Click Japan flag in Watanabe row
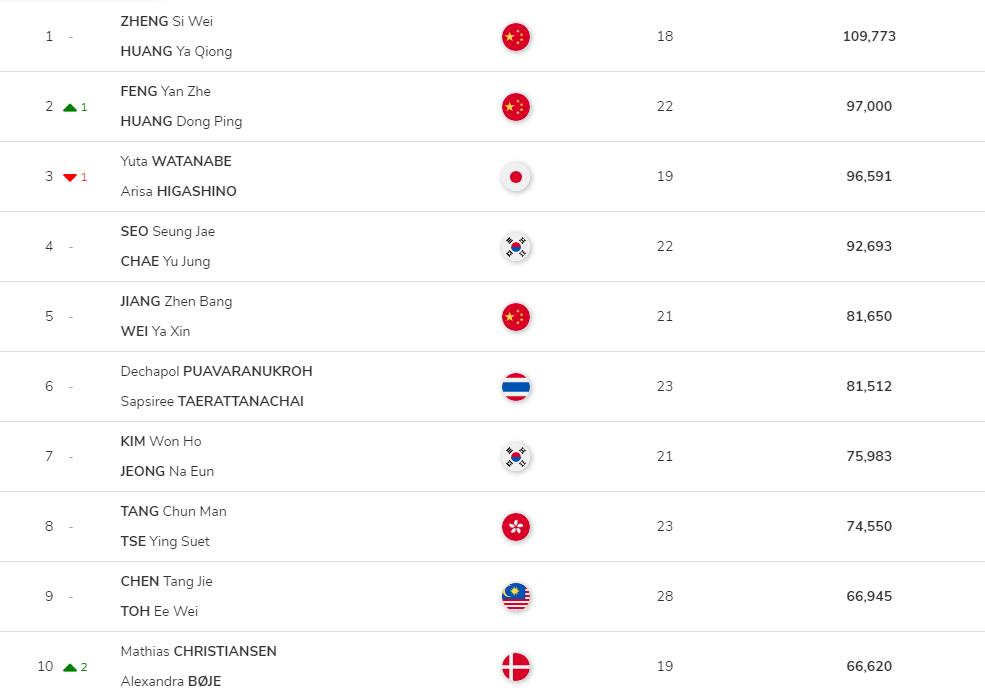Screen dimensions: 985x698 point(516,177)
